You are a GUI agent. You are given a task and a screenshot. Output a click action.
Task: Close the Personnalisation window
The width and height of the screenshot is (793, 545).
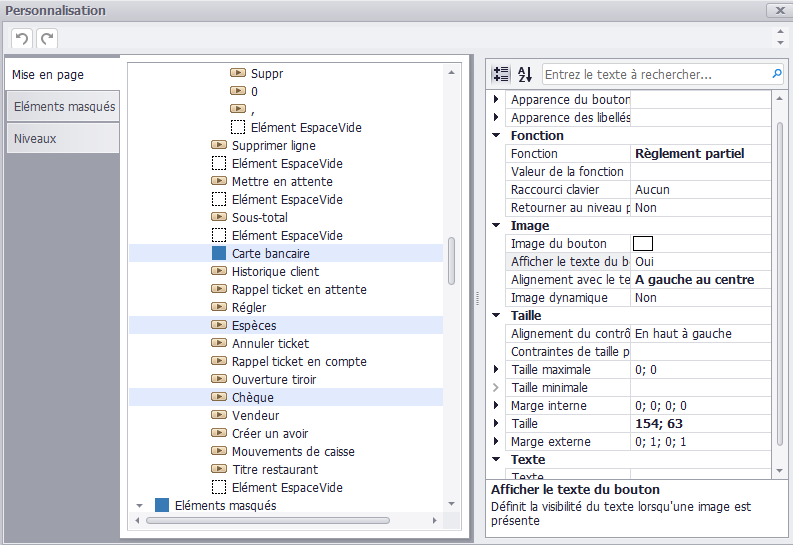780,10
